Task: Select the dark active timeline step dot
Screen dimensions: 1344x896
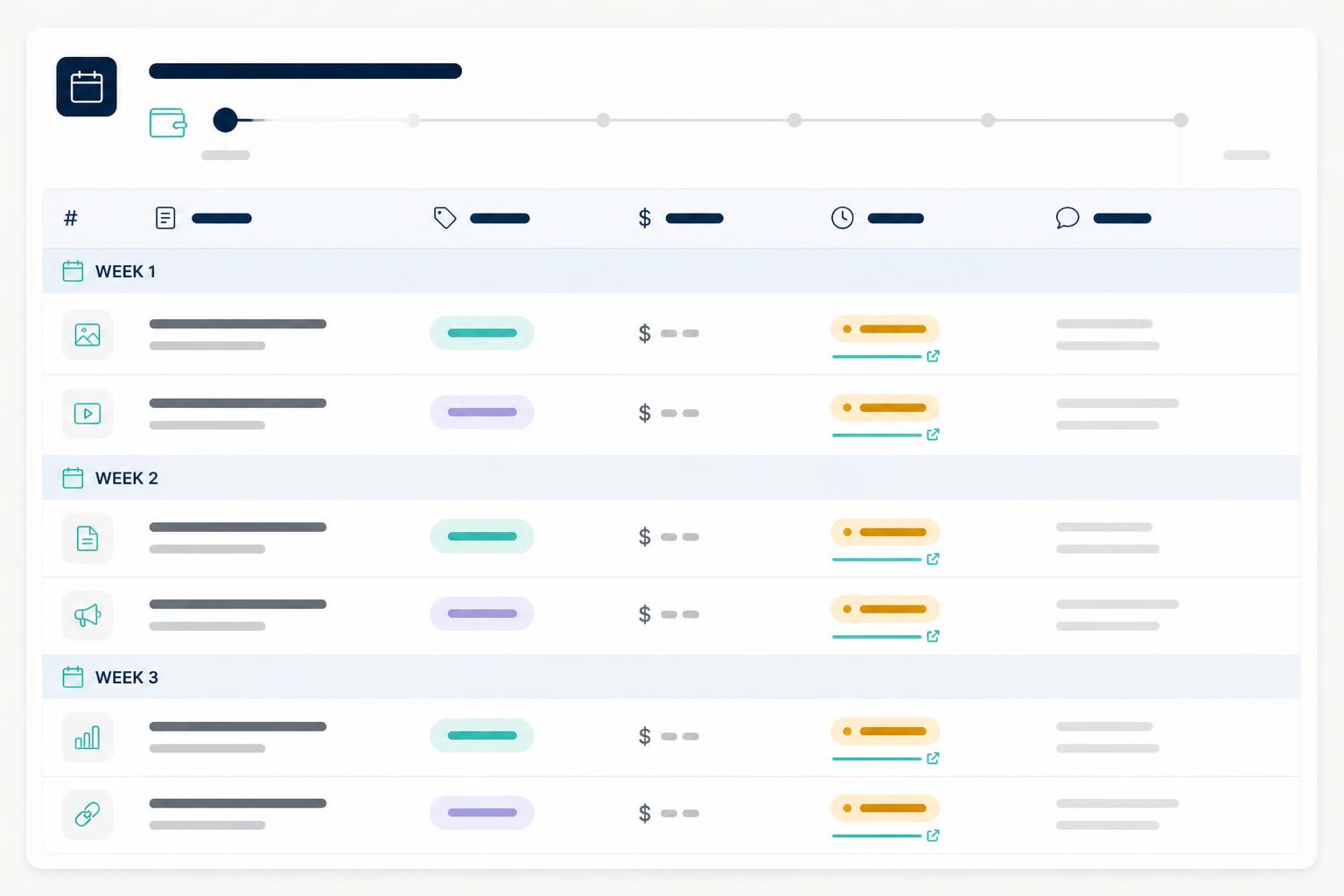Action: [x=226, y=120]
